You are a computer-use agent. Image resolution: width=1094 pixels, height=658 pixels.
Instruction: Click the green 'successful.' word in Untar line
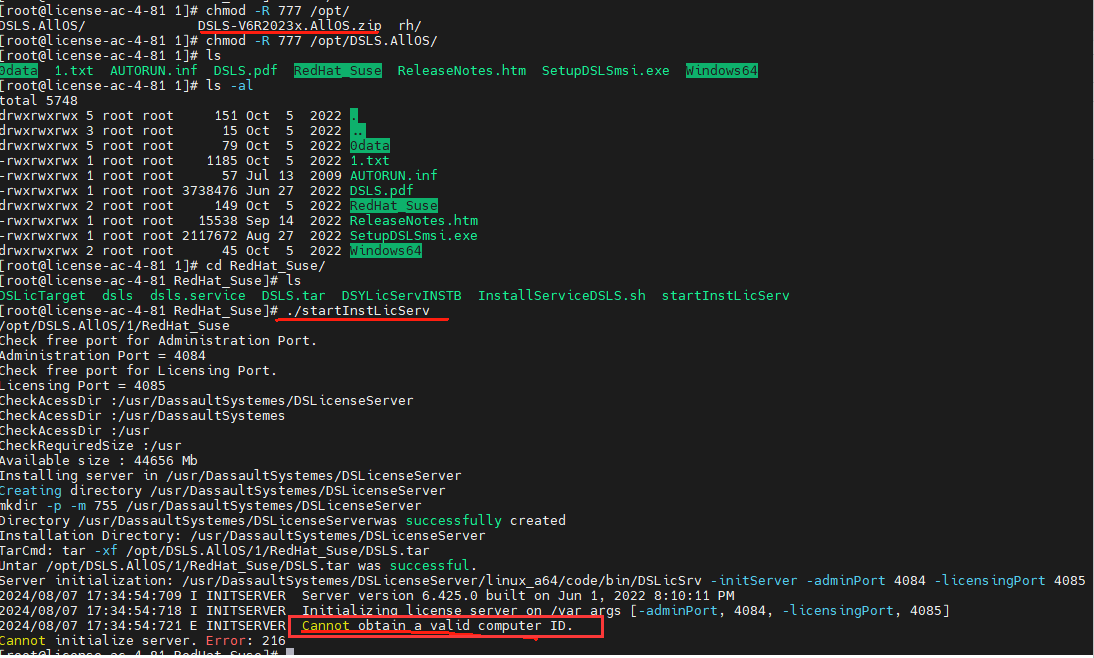coord(433,565)
